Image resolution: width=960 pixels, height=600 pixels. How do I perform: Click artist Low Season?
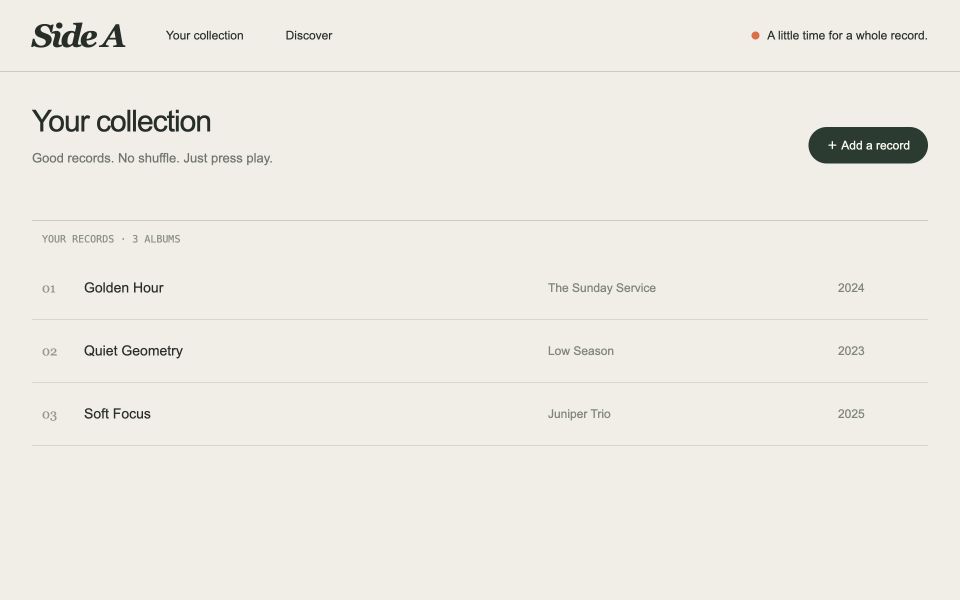point(580,351)
